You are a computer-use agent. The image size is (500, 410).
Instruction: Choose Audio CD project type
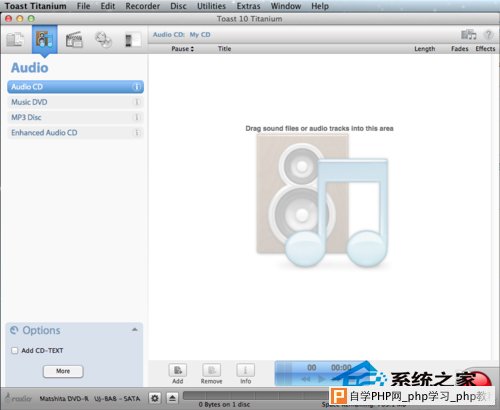76,87
